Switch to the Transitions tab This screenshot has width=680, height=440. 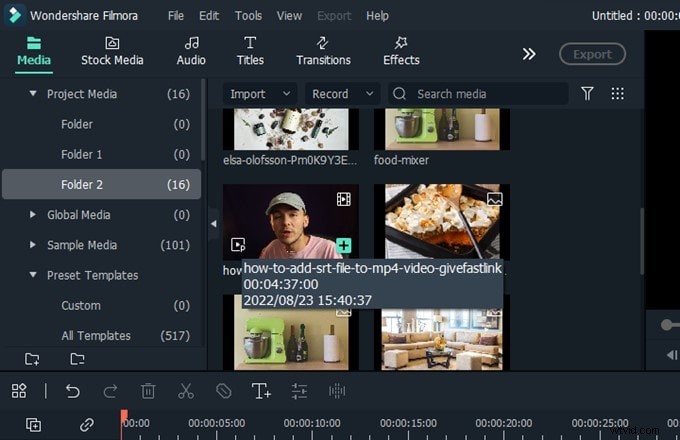coord(323,51)
